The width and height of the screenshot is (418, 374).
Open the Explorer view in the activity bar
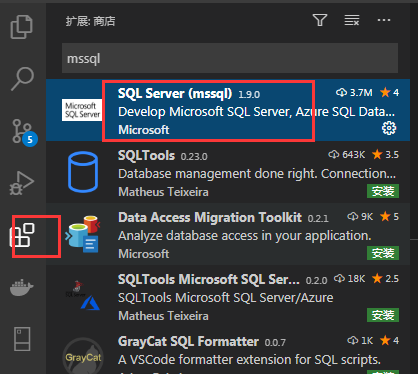click(22, 27)
